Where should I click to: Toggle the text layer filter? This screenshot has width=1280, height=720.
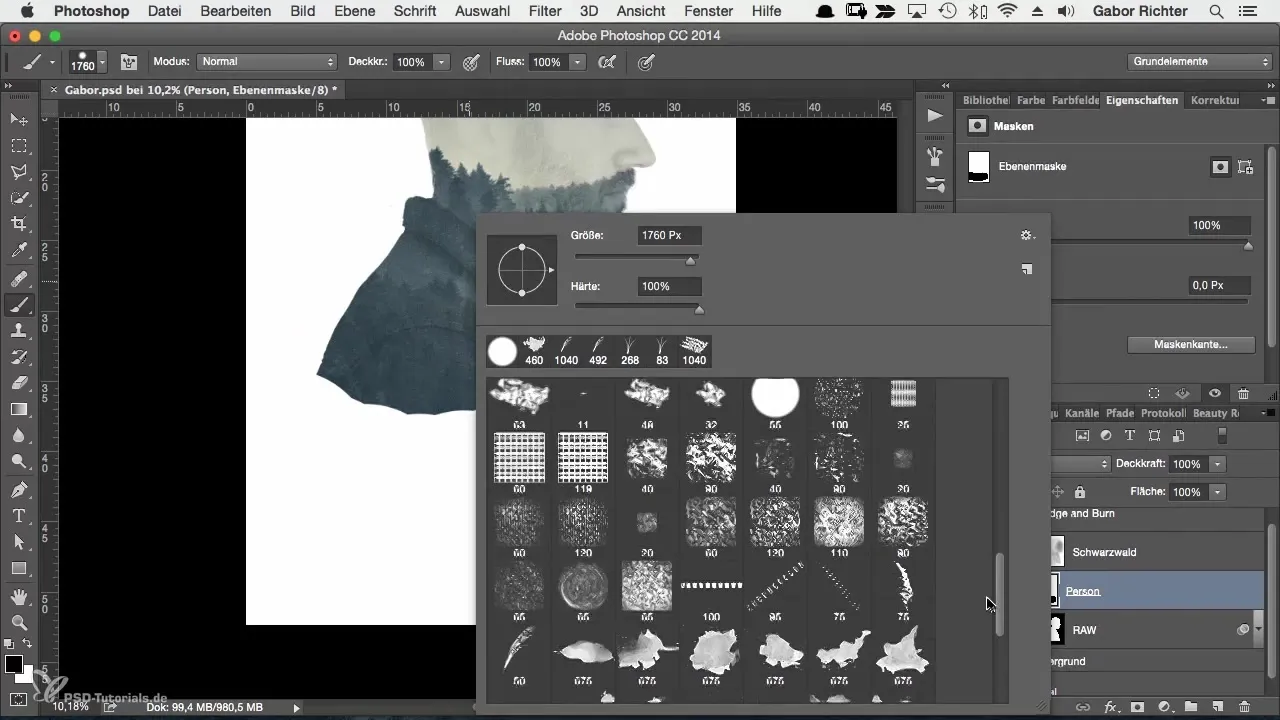pyautogui.click(x=1130, y=436)
